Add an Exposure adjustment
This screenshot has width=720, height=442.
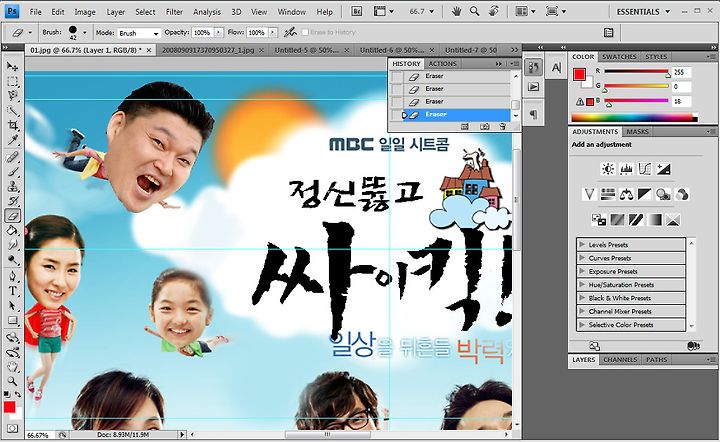[663, 169]
